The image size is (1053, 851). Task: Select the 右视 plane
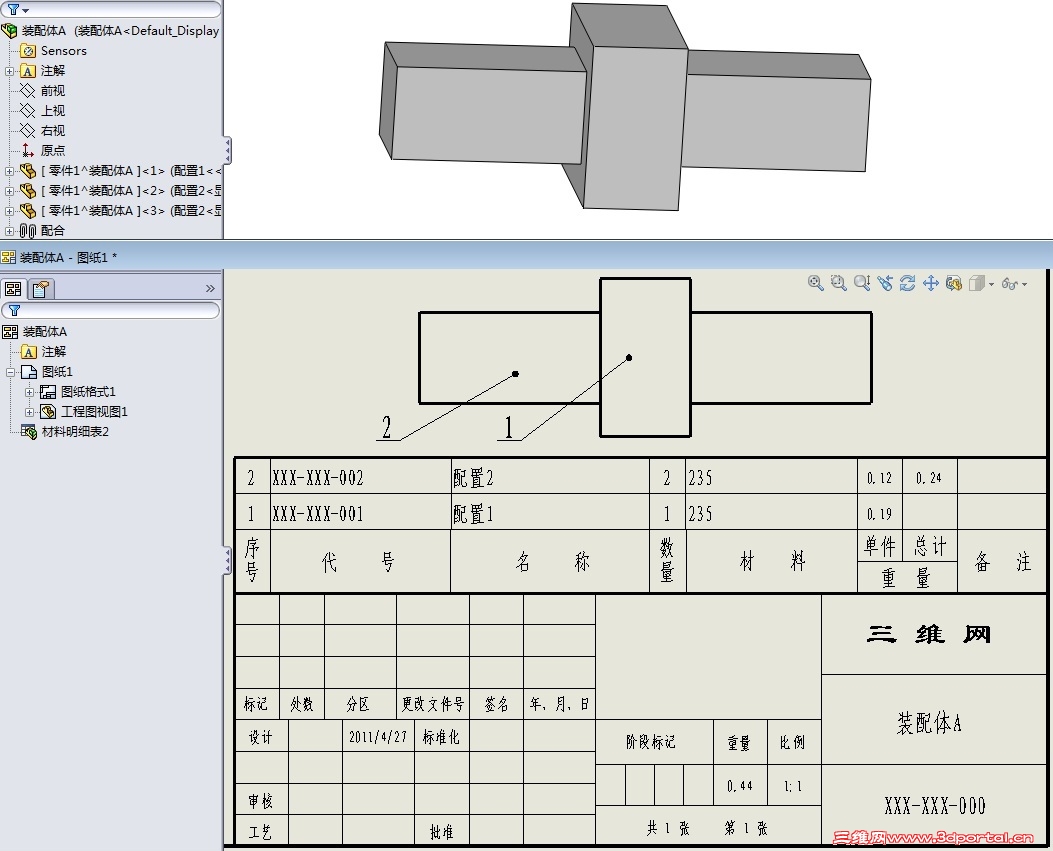(52, 130)
